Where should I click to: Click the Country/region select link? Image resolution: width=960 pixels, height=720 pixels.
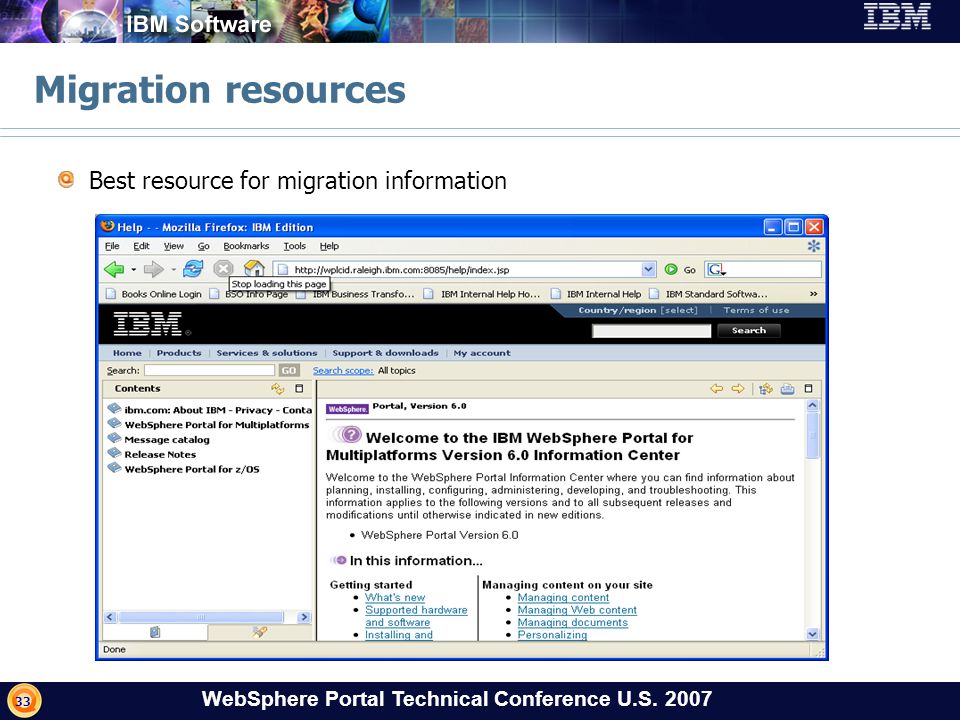[678, 310]
